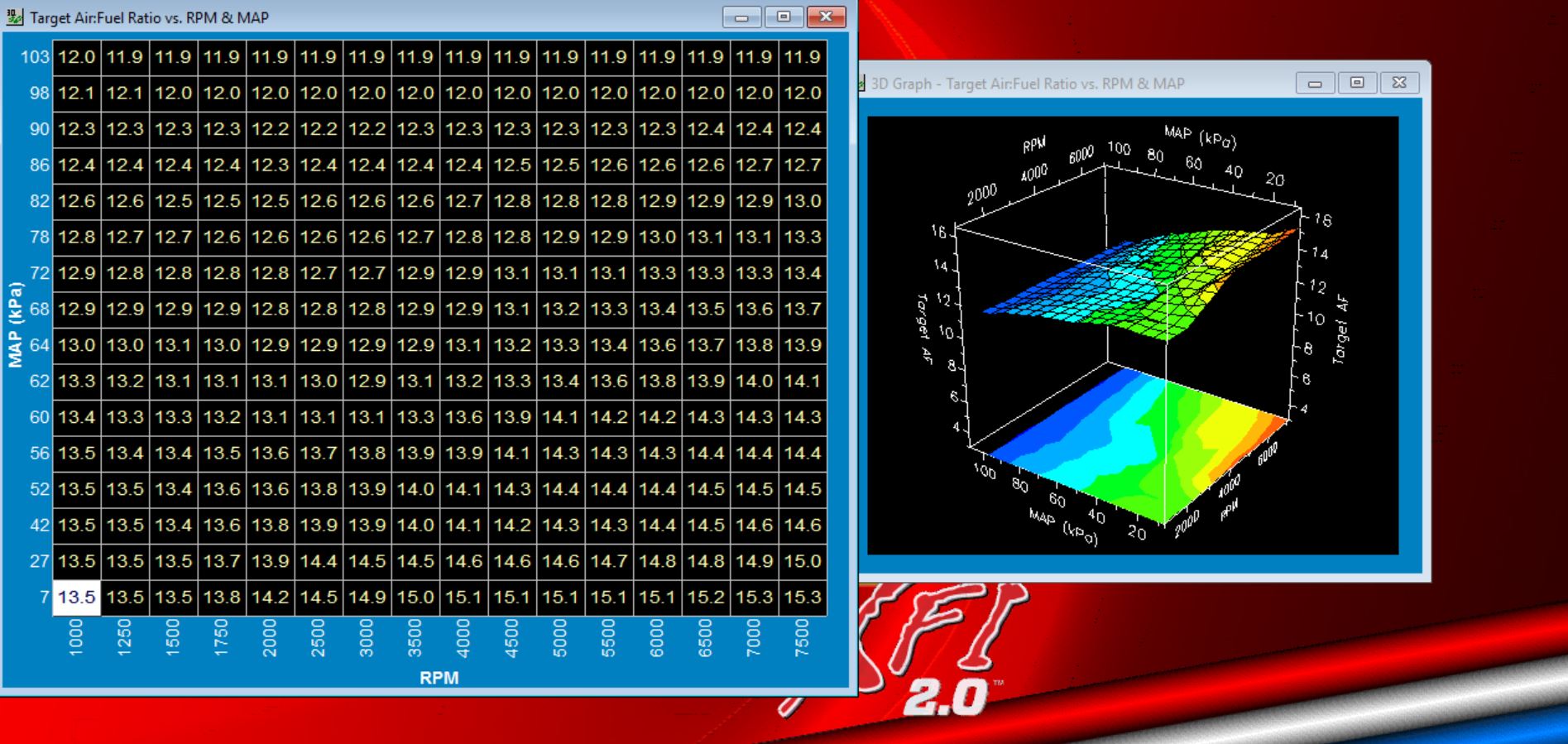Select the 15.3 cell at 7 kPa, 7500 RPM
This screenshot has width=1568, height=744.
tap(803, 597)
